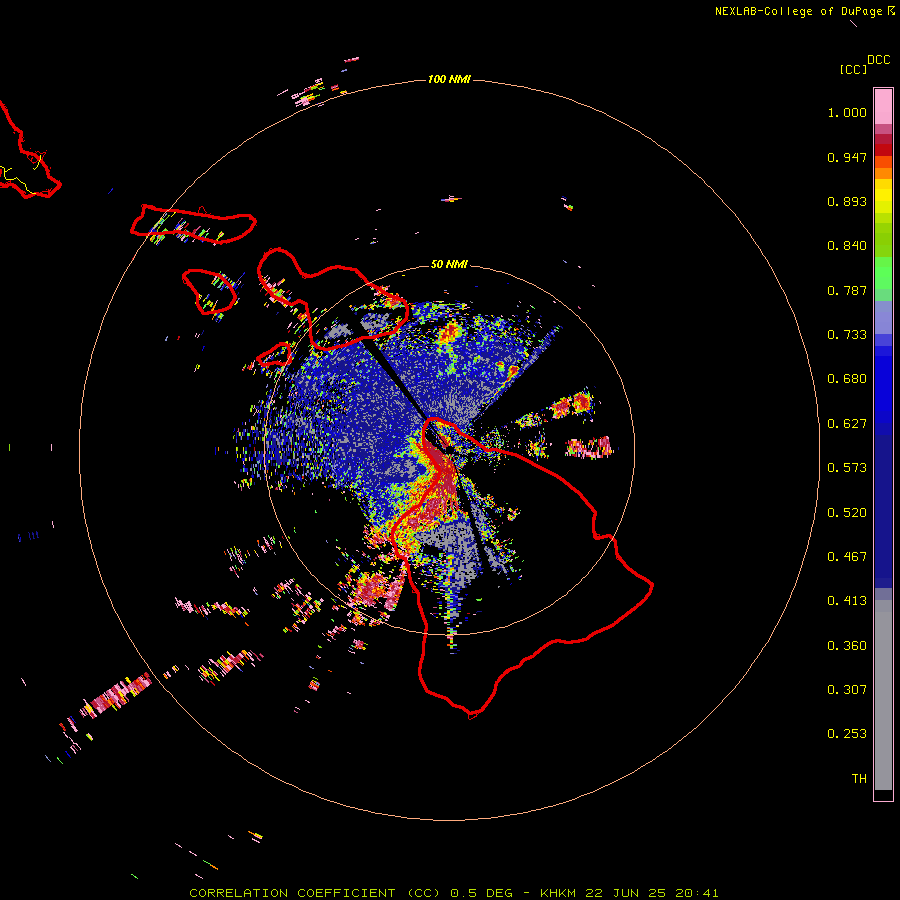
Task: Click the TH threshold label on the scale
Action: (859, 779)
